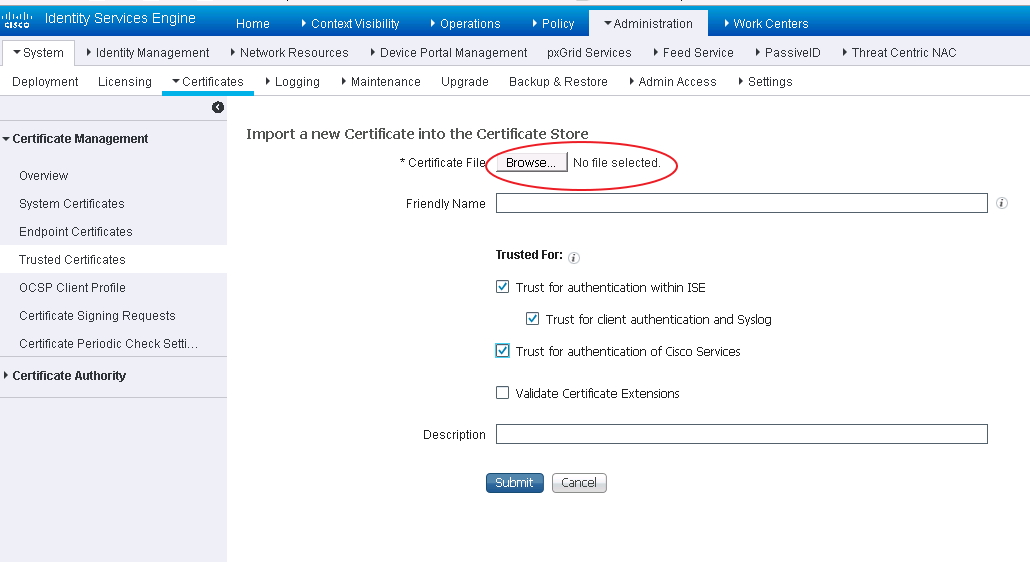
Task: Uncheck Trust for client authentication and Syslog
Action: (x=533, y=318)
